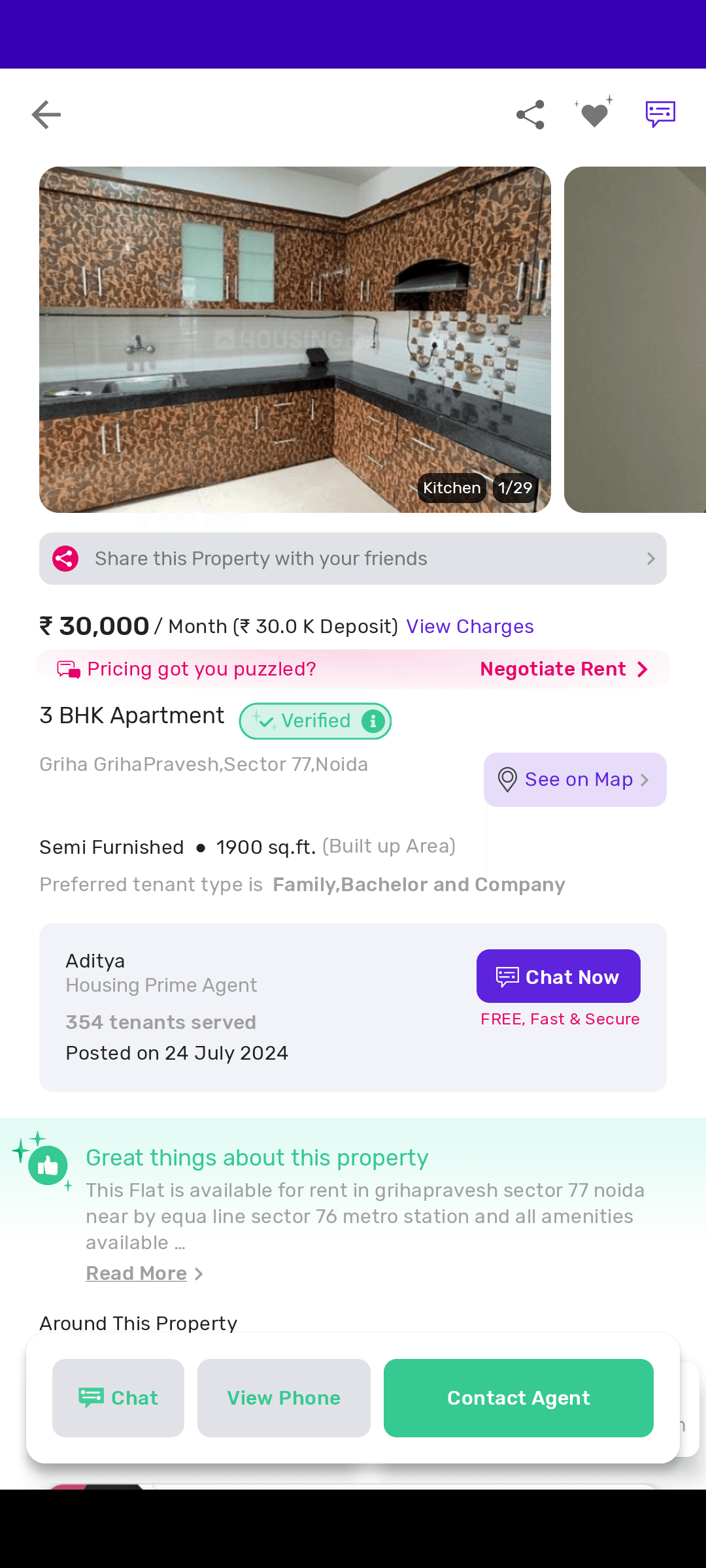
Task: Tap View Phone button
Action: [x=284, y=1398]
